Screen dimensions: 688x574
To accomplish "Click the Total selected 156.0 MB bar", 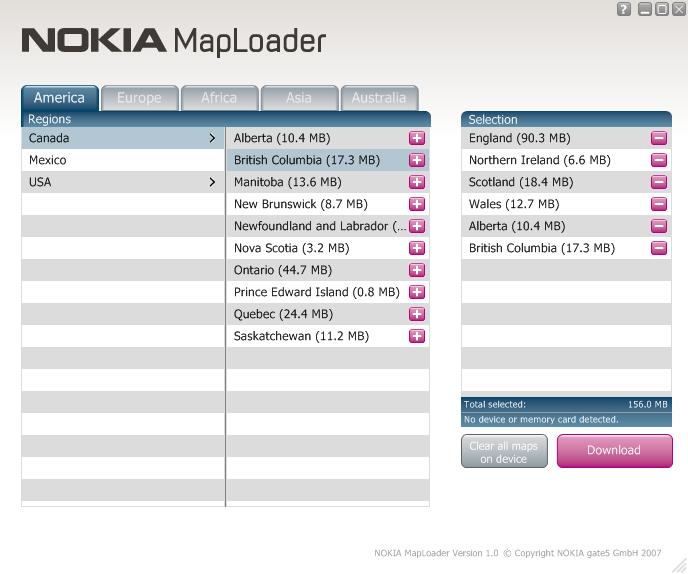I will pos(566,405).
